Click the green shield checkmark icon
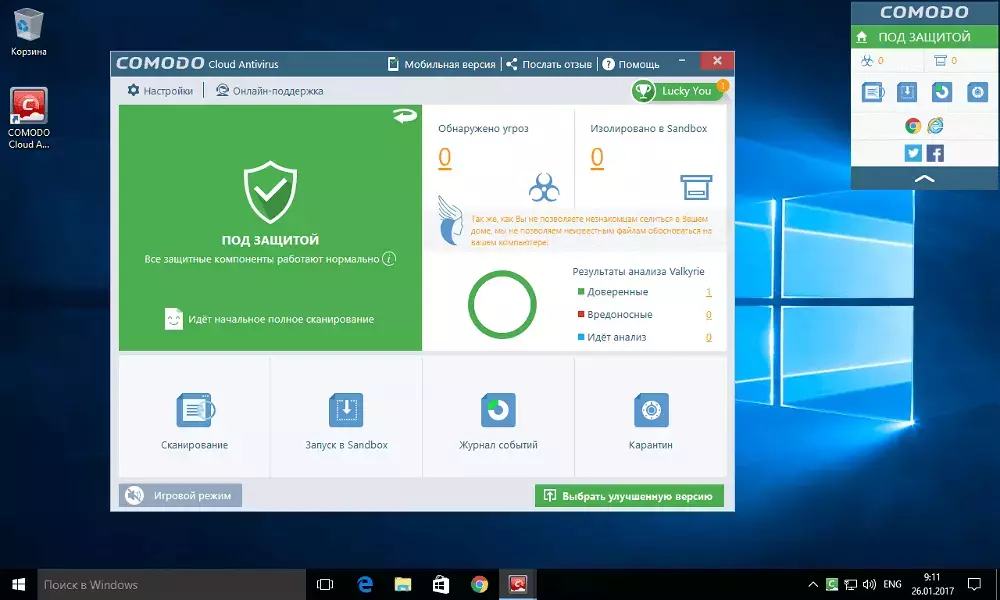Screen dimensions: 1000x600 [270, 191]
